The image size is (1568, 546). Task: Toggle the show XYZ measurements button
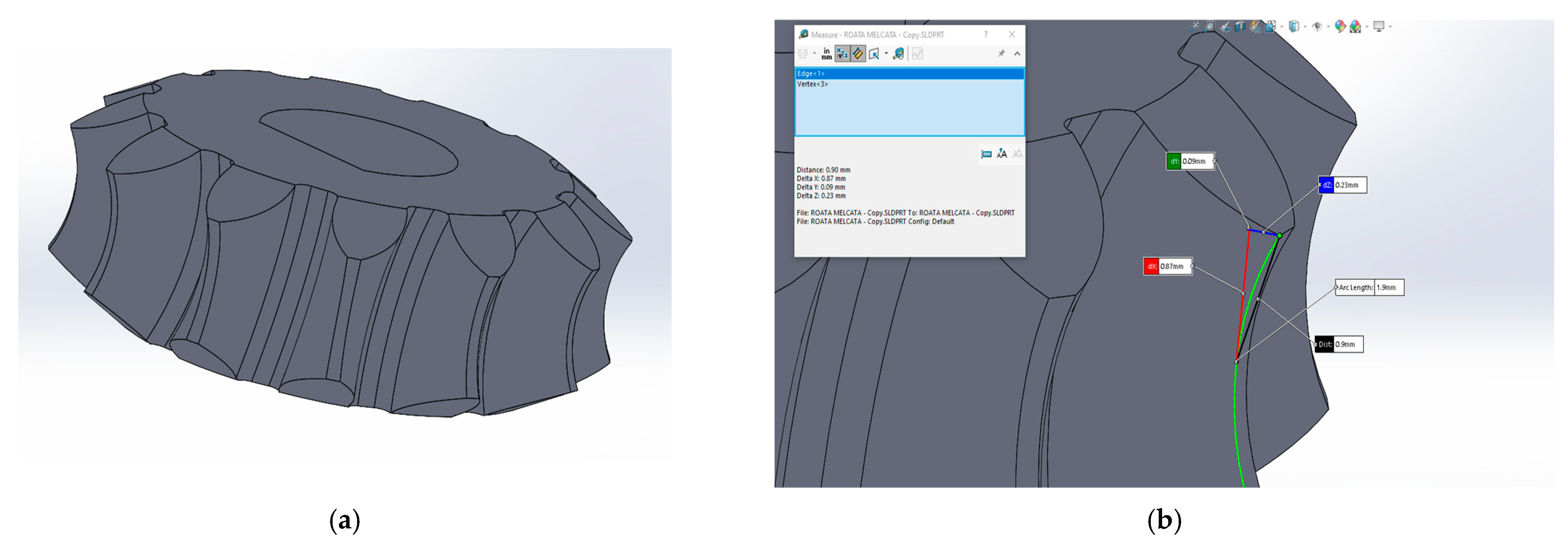842,54
